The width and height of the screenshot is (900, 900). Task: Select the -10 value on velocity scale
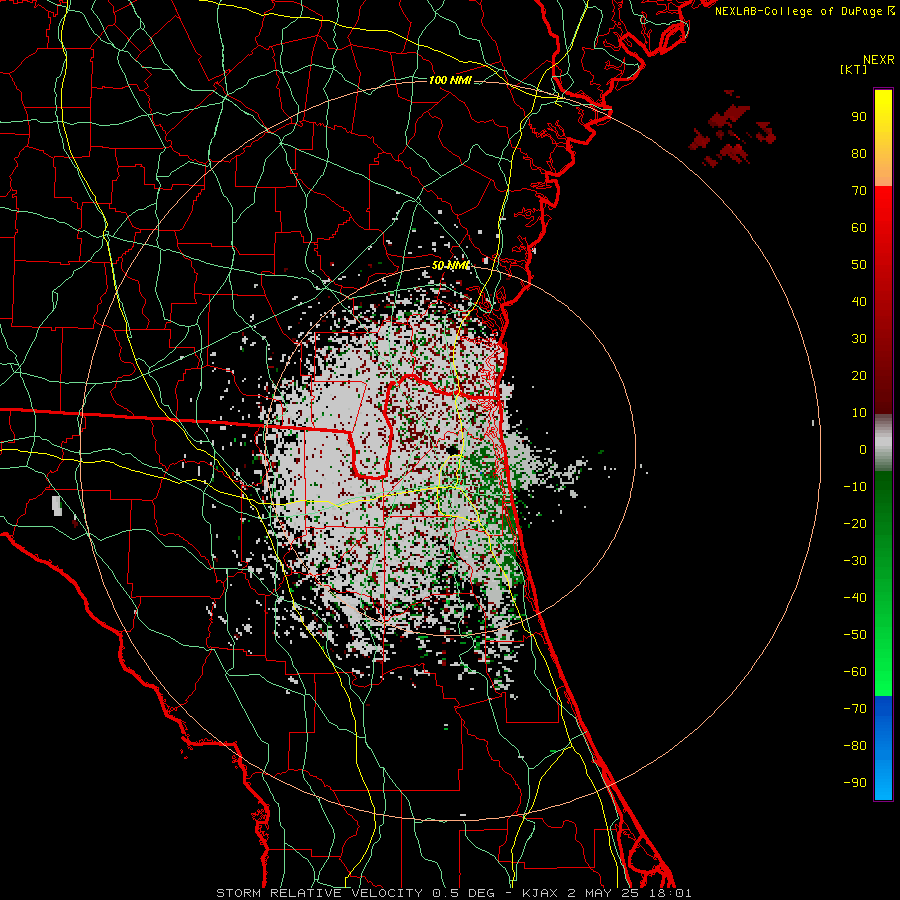[855, 487]
